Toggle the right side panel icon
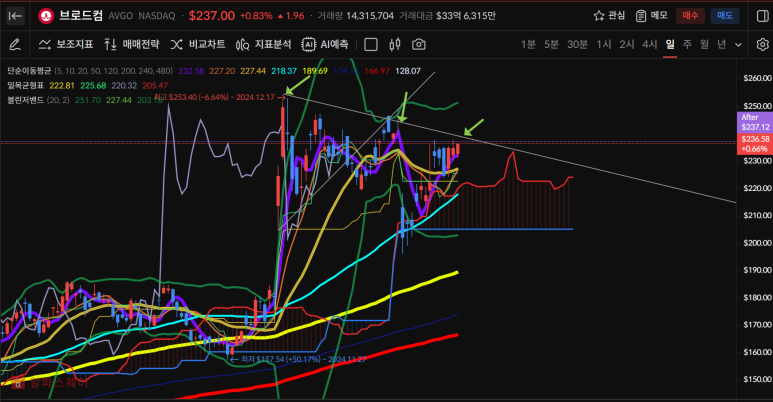773x402 pixels. point(762,16)
